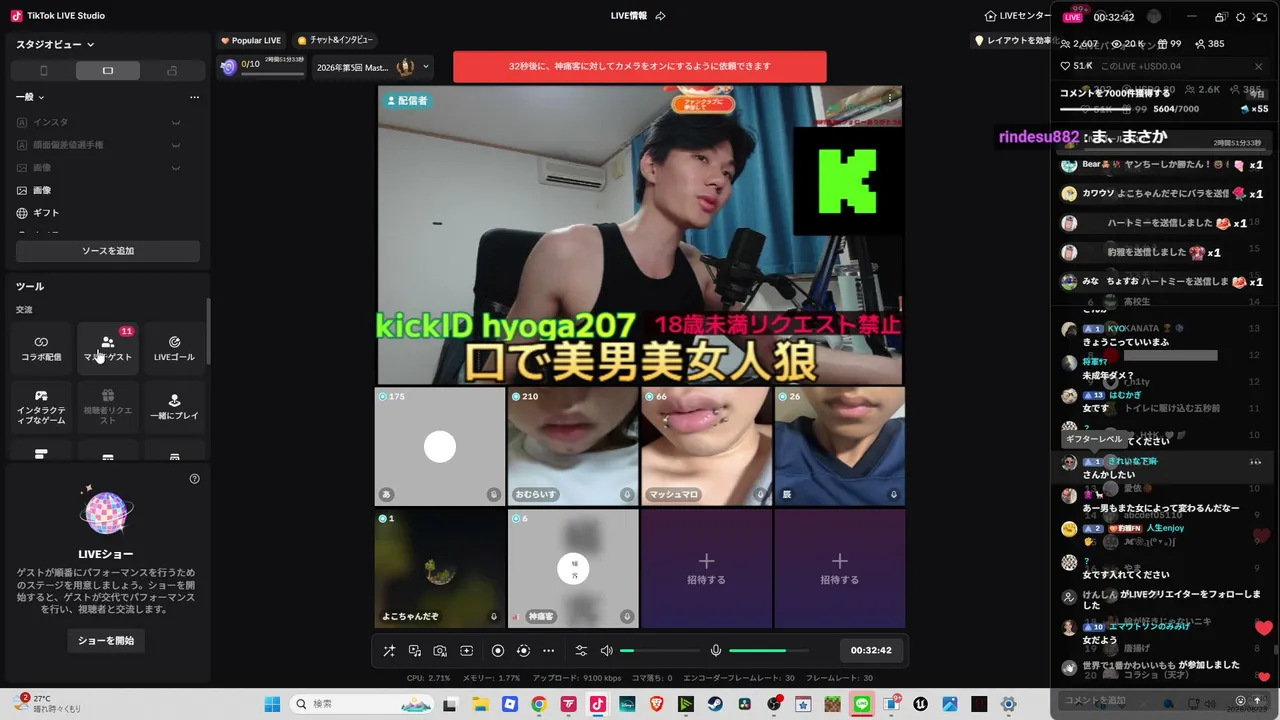
Task: Show the hidden greyed 画像 source
Action: [176, 168]
